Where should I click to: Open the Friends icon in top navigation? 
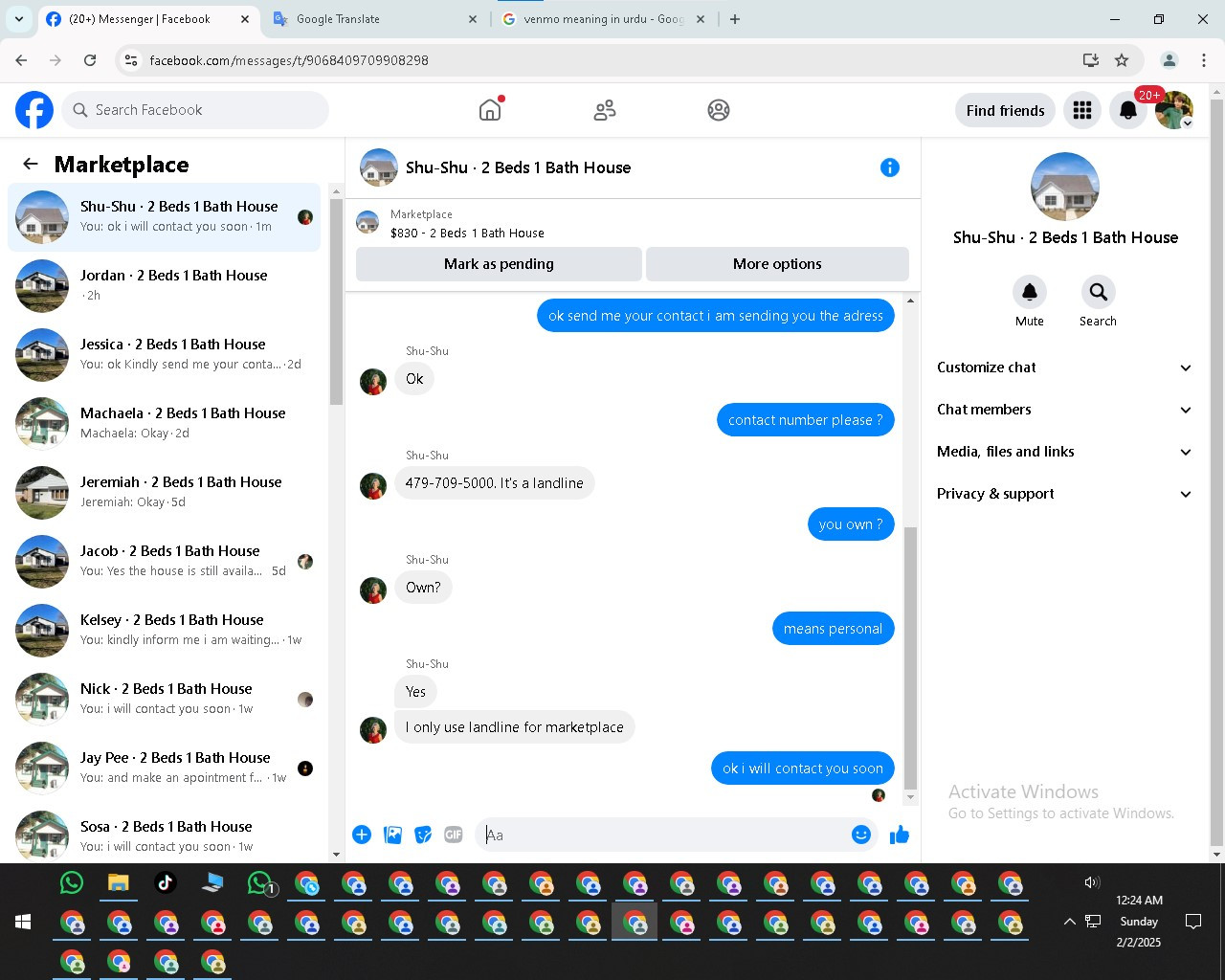coord(605,110)
